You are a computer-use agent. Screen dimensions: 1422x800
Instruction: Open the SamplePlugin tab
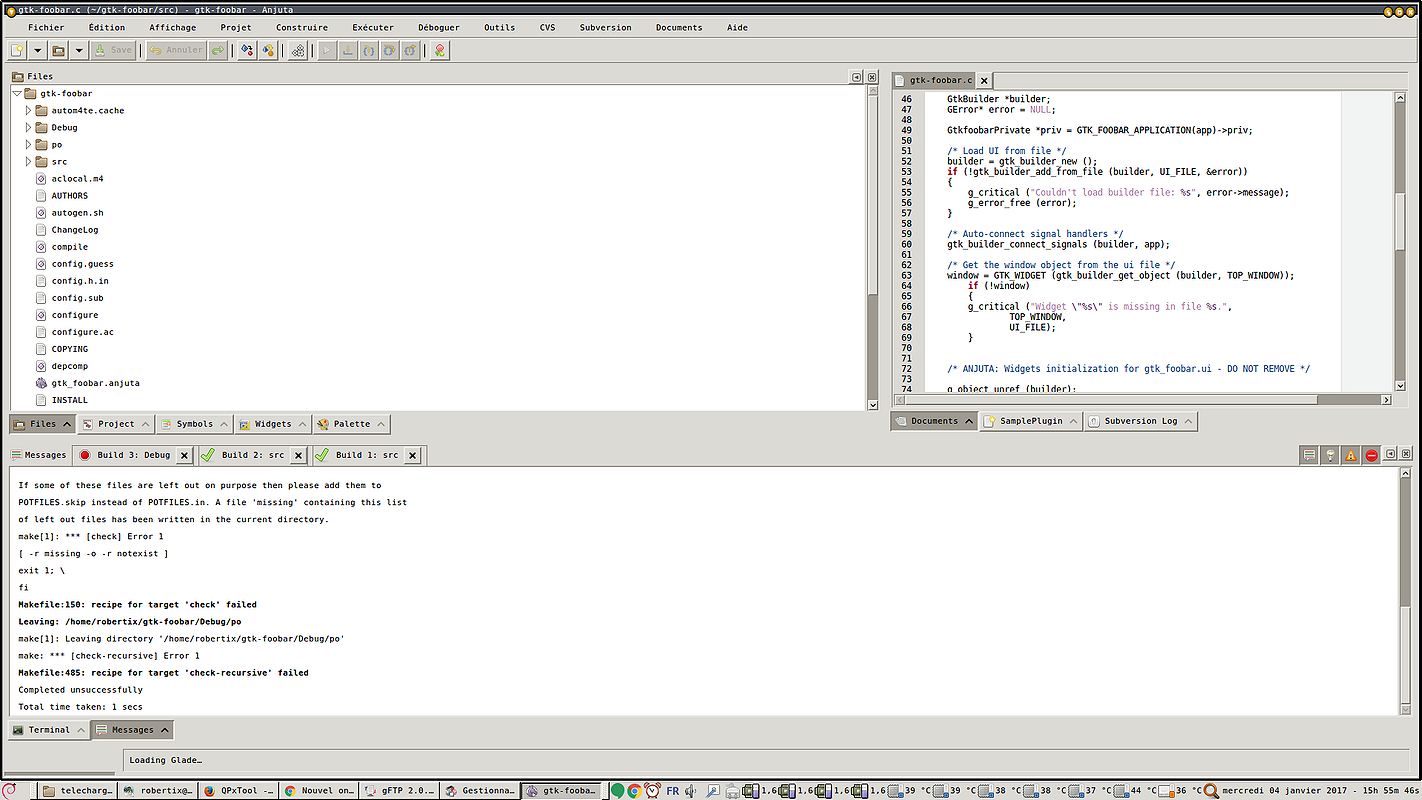click(1031, 421)
